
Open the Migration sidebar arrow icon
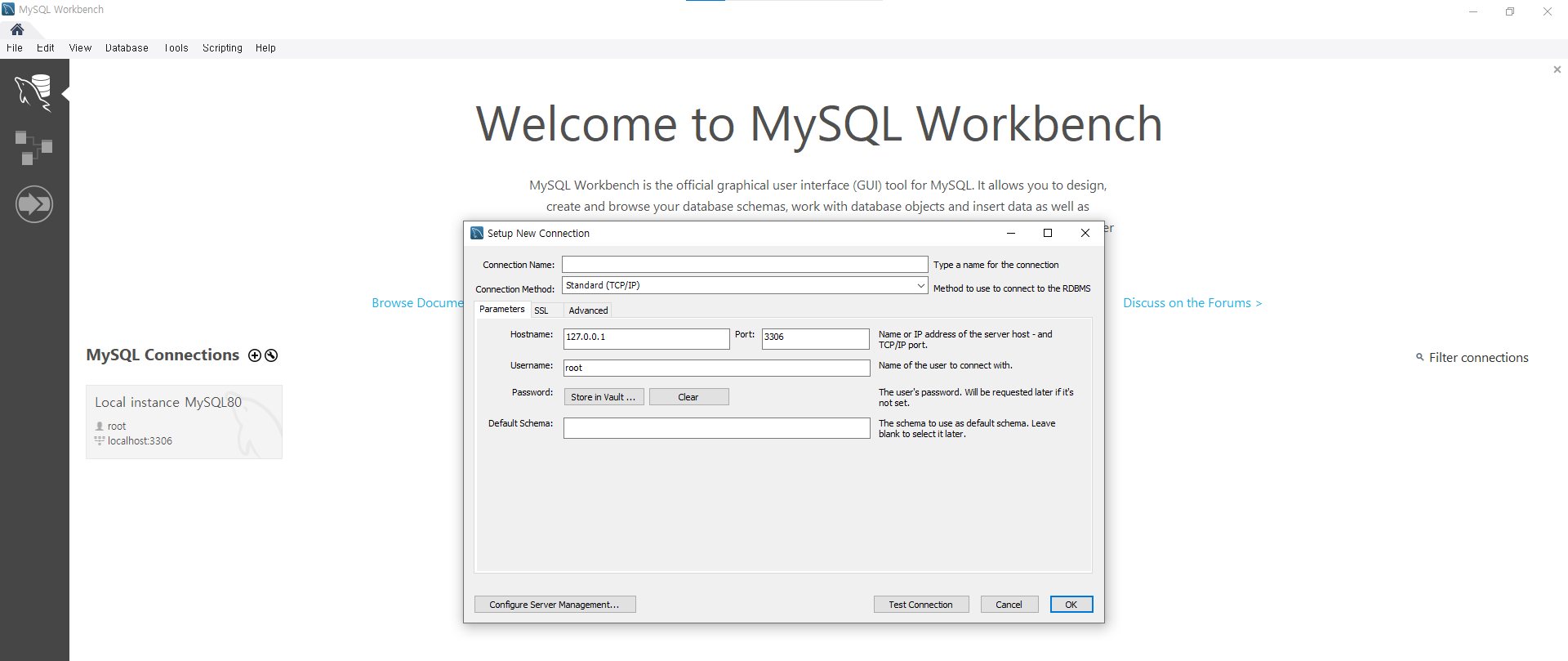34,203
